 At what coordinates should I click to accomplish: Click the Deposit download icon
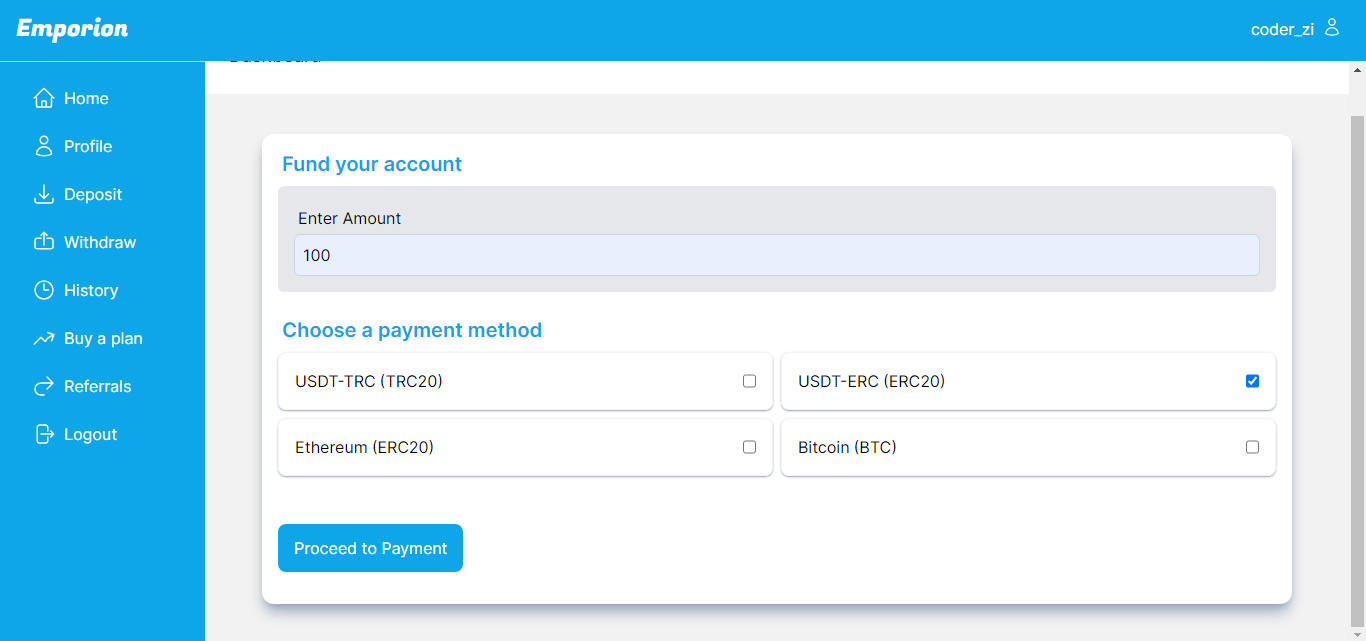(44, 194)
